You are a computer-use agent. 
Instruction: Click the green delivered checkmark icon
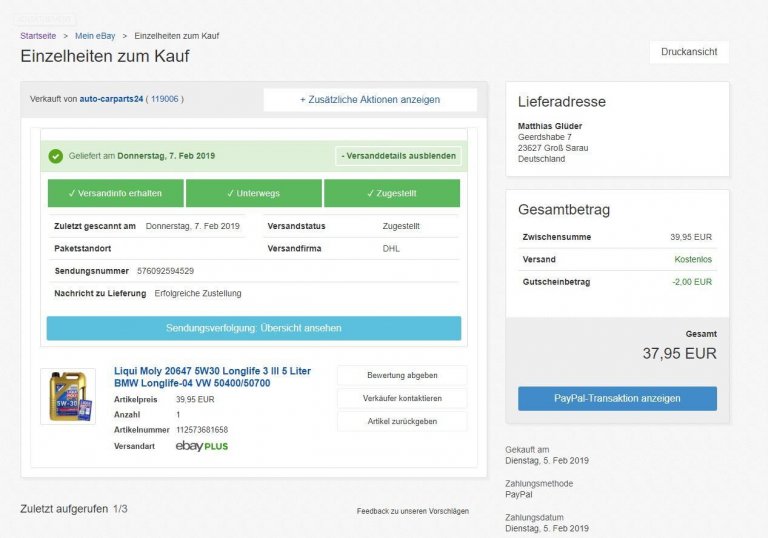[x=56, y=156]
